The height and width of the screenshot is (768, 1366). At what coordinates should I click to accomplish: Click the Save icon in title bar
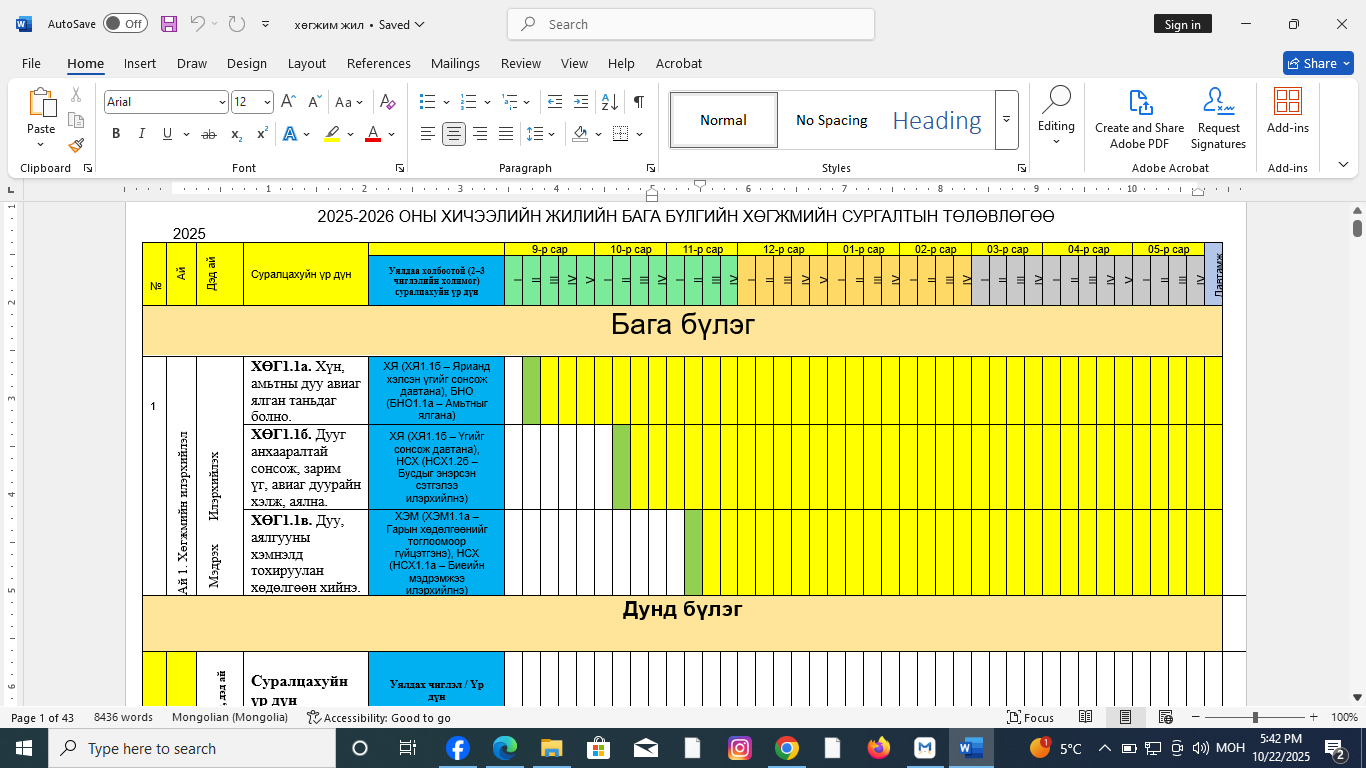tap(169, 24)
